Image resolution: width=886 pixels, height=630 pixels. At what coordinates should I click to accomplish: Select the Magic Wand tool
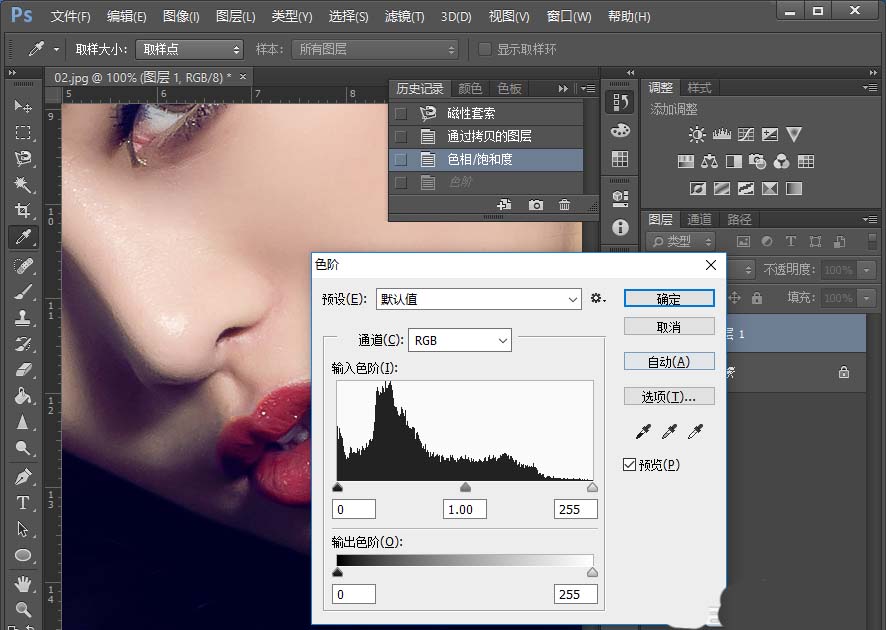[x=22, y=185]
